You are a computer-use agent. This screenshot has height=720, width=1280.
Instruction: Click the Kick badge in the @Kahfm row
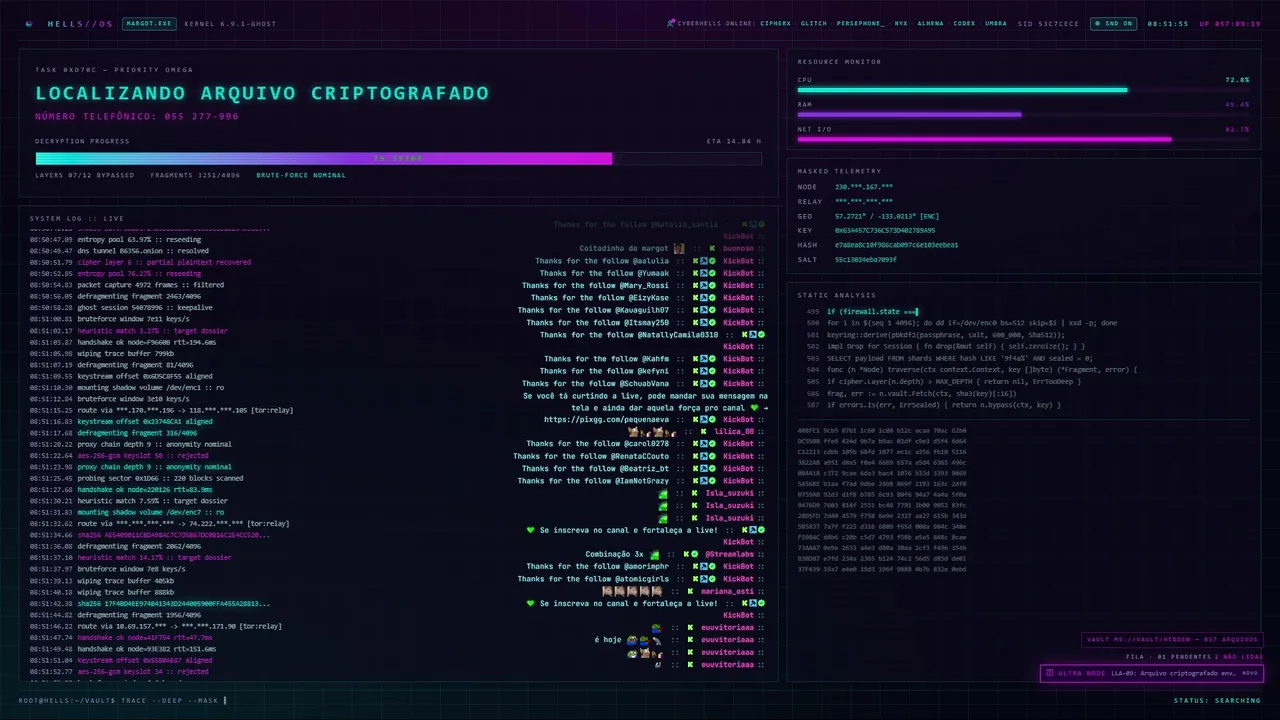click(696, 359)
